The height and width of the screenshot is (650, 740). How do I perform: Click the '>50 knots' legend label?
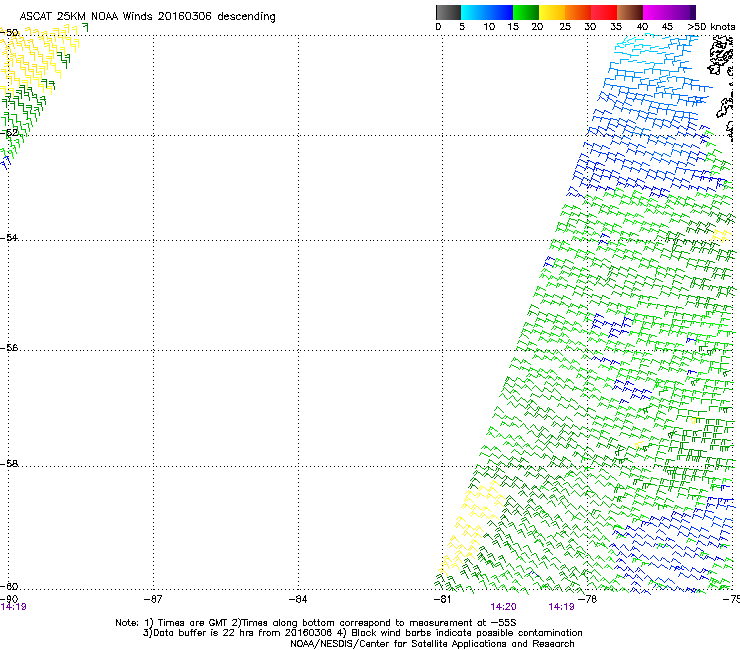(x=711, y=27)
